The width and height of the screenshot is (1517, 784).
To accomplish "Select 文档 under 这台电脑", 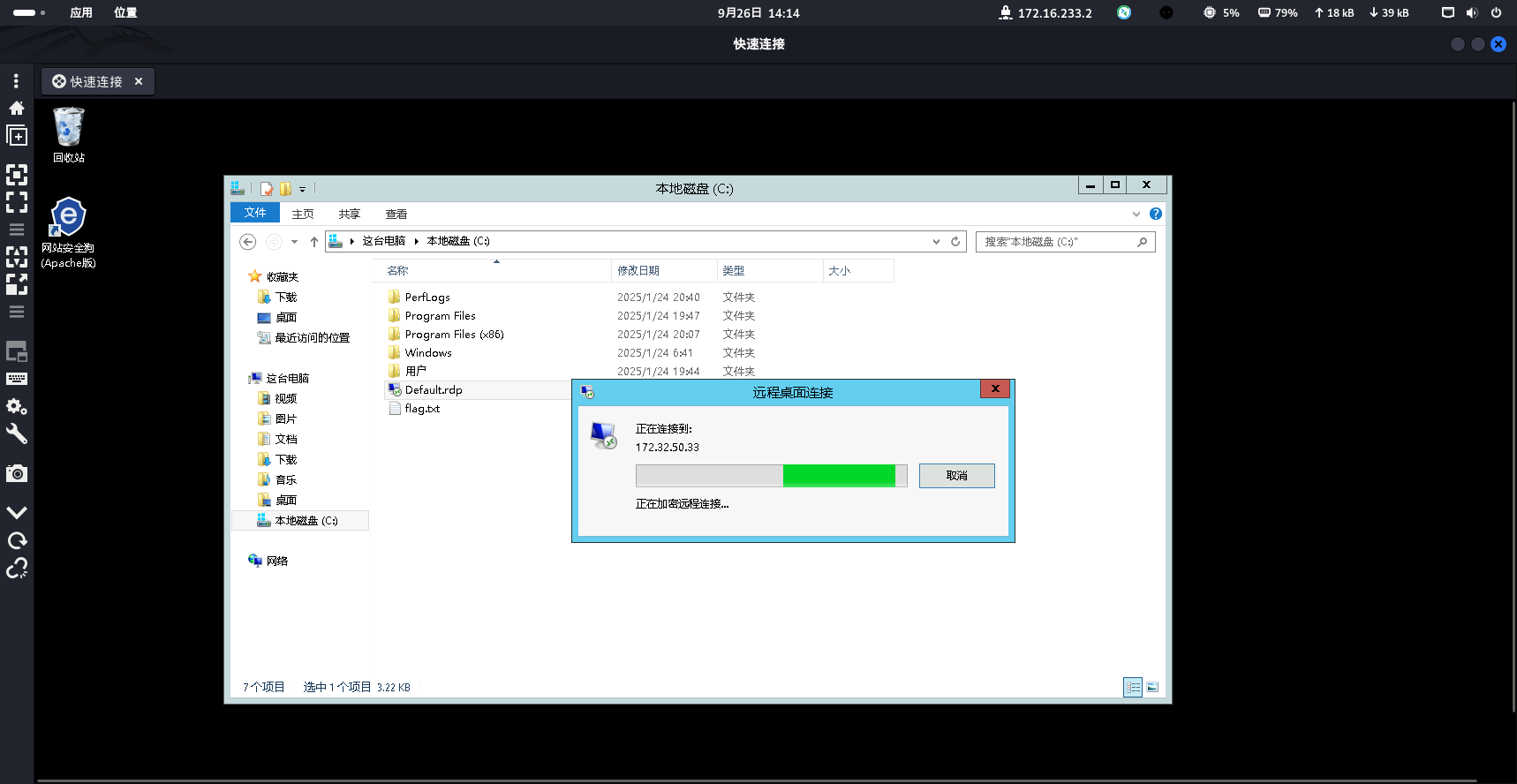I will (x=286, y=439).
